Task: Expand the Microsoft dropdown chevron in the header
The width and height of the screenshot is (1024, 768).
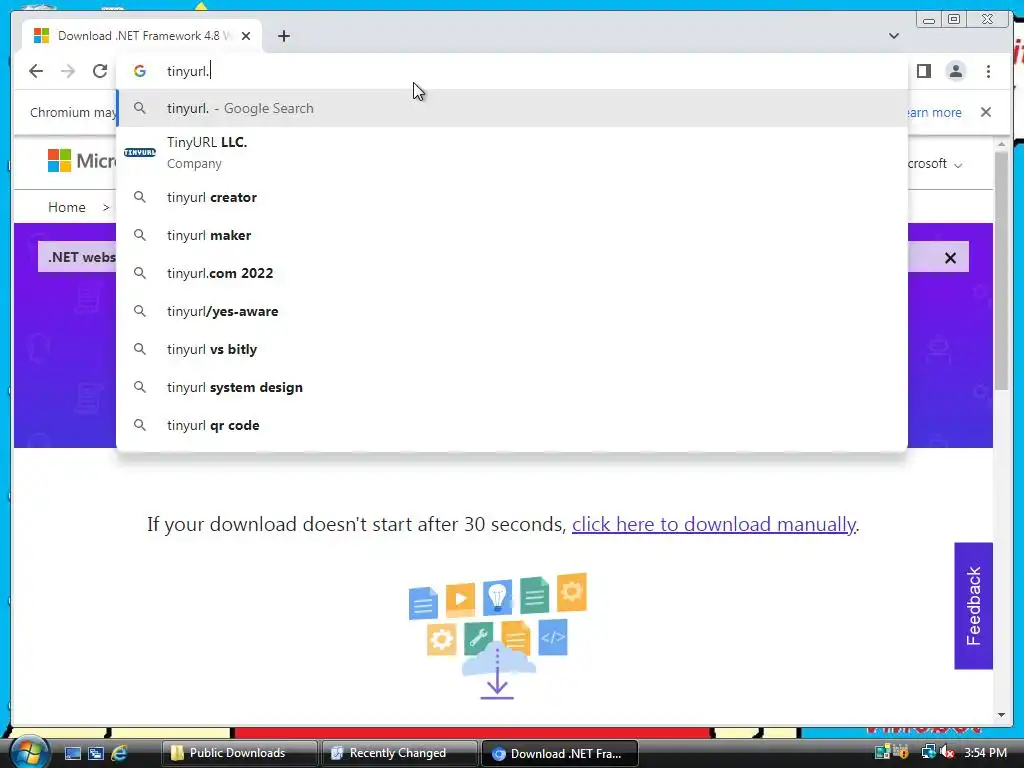Action: pos(958,165)
